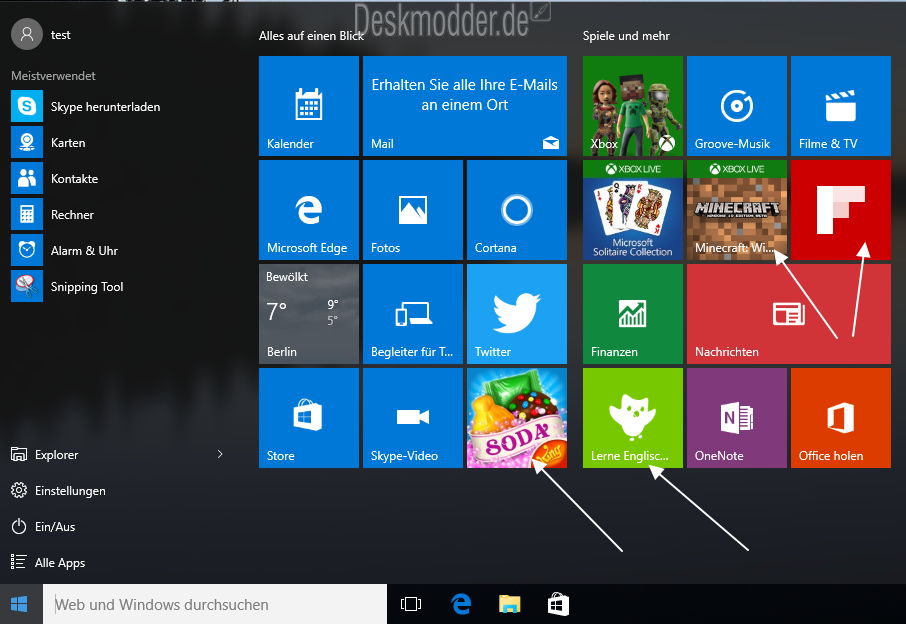Open the Nachrichten tile

click(x=789, y=314)
